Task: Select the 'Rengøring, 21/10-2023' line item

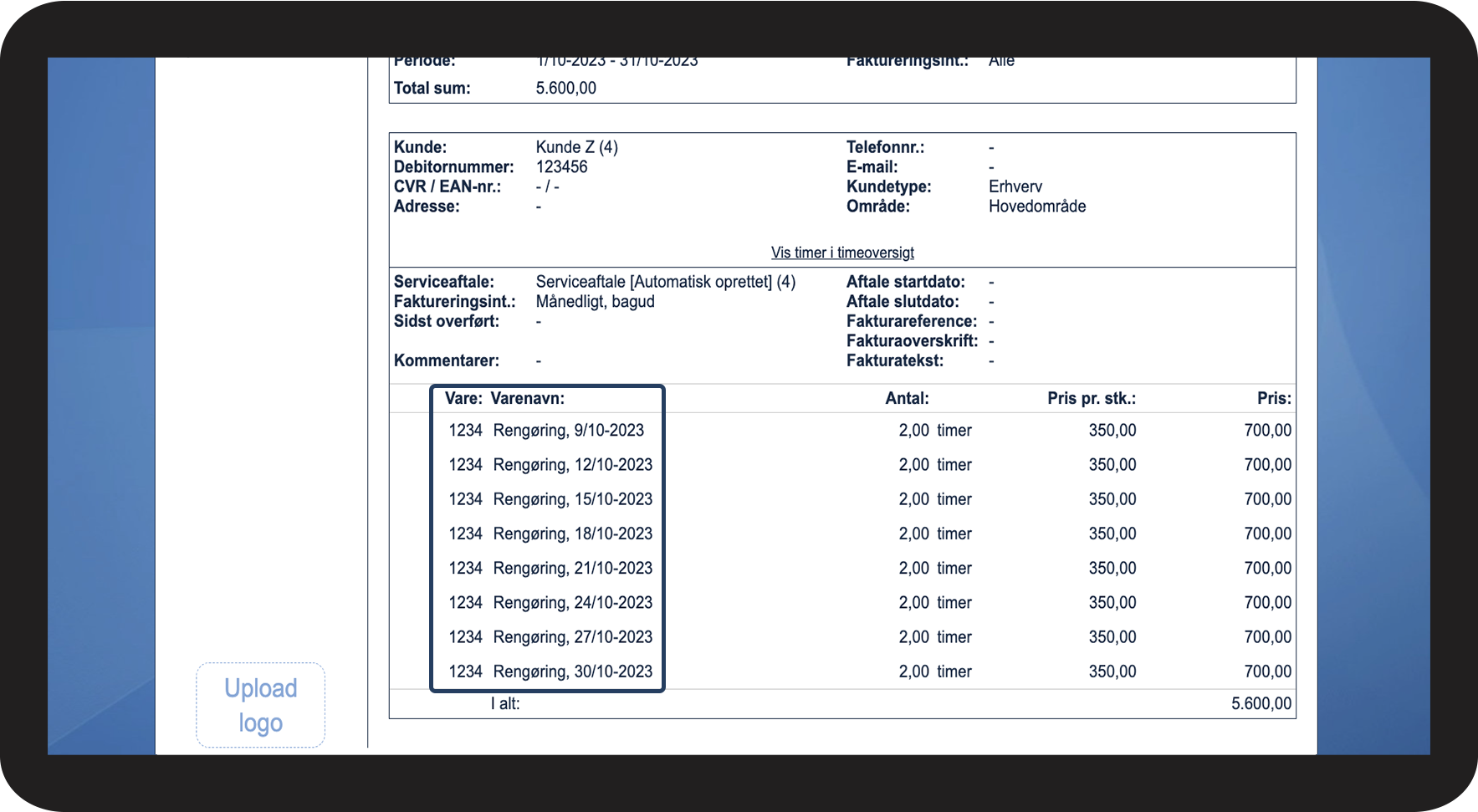Action: click(572, 569)
